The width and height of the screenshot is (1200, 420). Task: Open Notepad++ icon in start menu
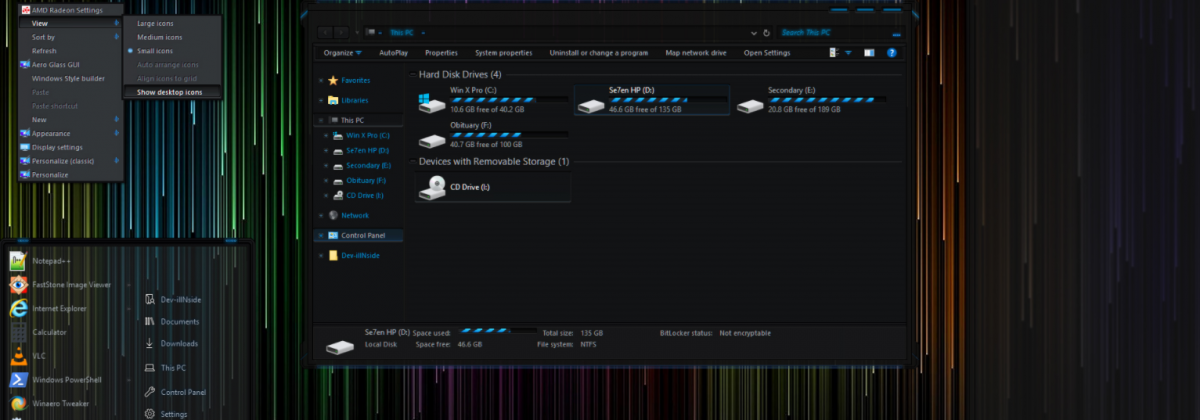coord(17,261)
